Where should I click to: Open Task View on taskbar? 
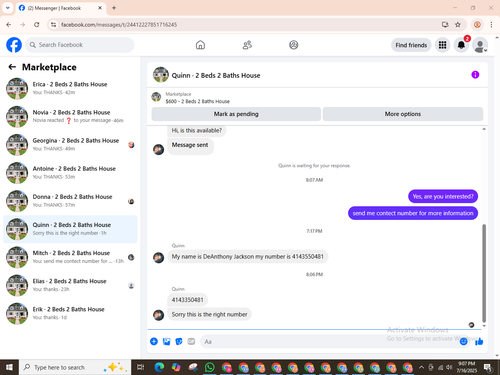141,367
